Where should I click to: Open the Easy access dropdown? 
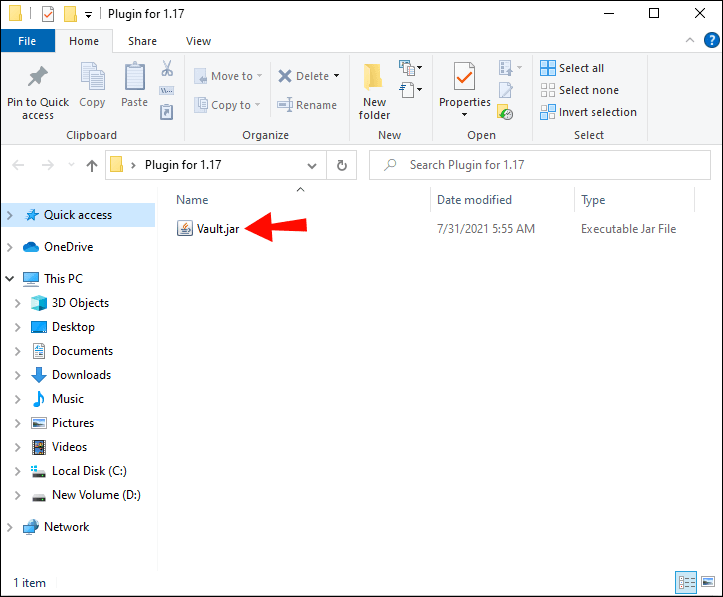pos(410,89)
